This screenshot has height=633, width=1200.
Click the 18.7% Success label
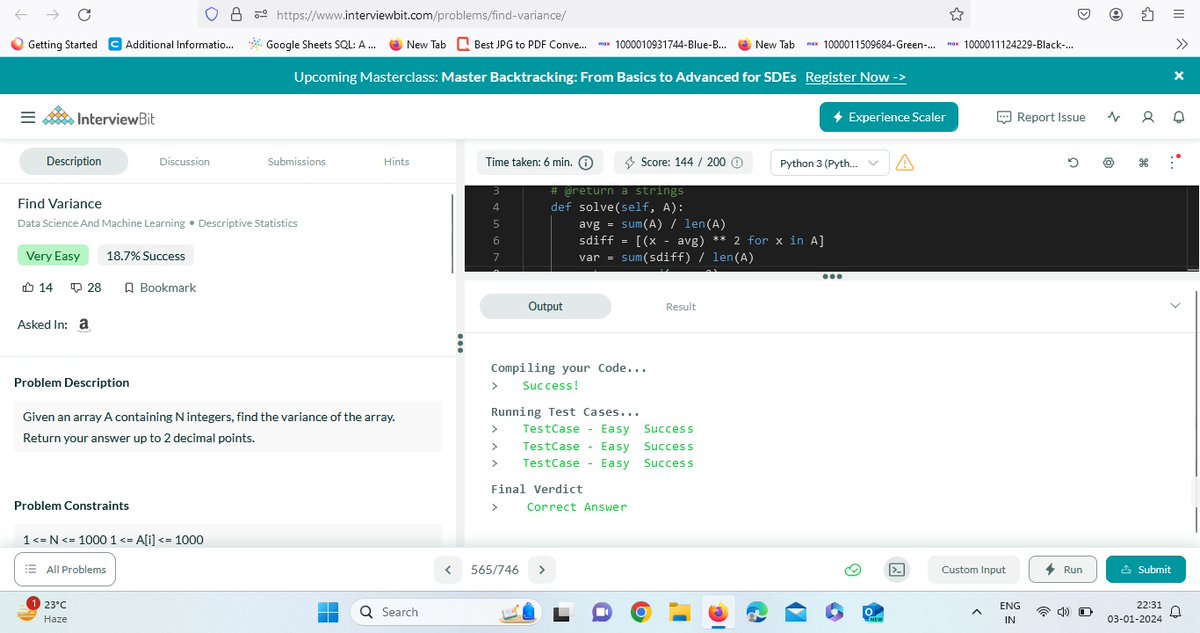tap(146, 256)
